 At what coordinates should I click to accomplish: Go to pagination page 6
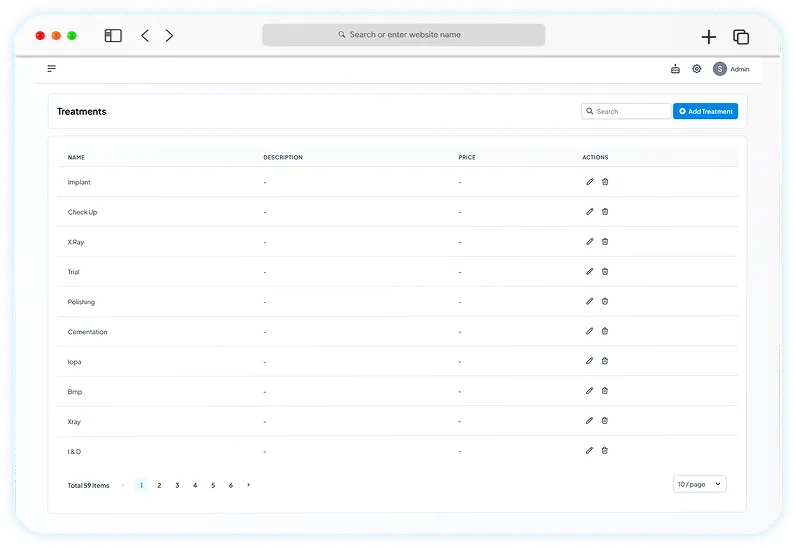(x=231, y=485)
